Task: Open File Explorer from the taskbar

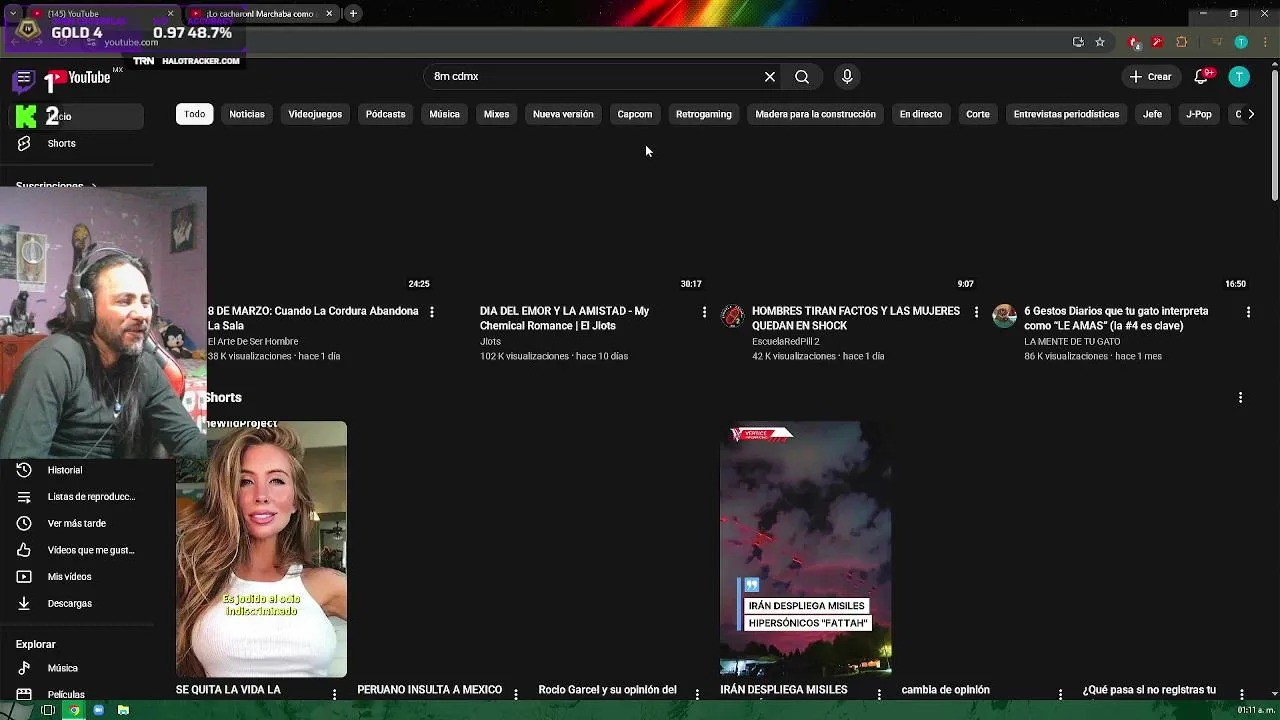Action: pos(123,710)
